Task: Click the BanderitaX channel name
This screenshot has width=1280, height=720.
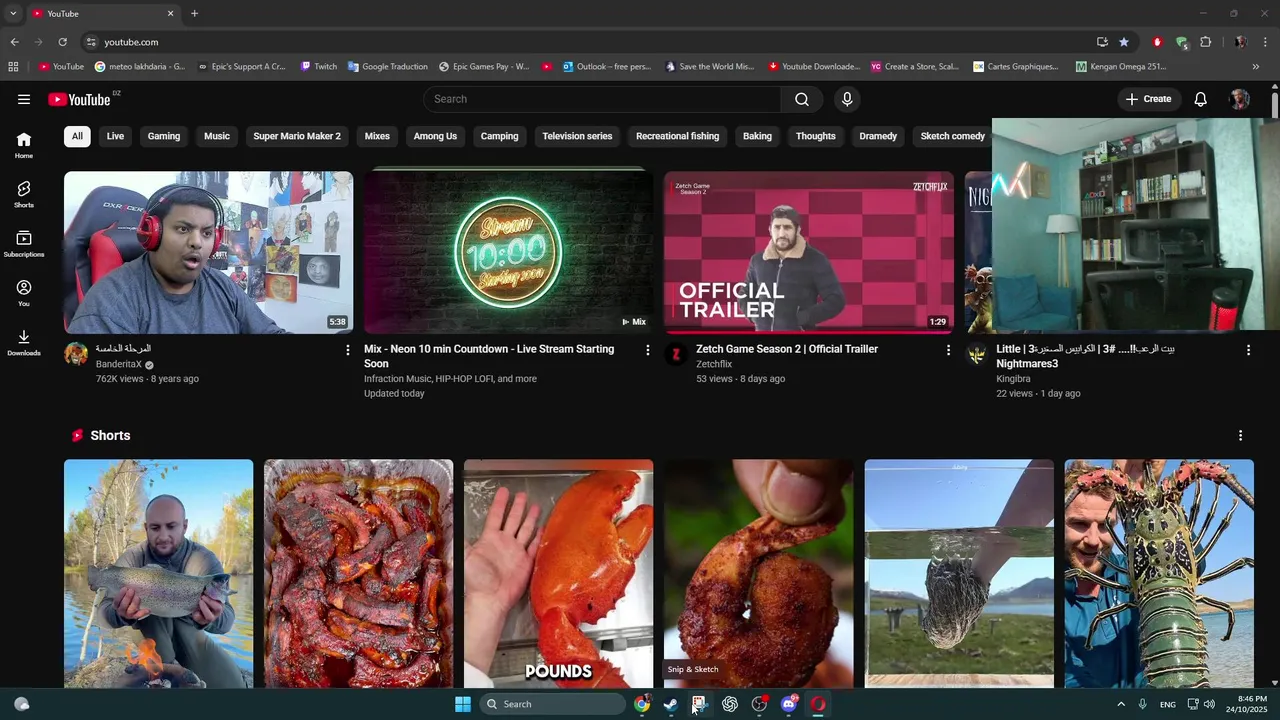Action: click(x=118, y=365)
